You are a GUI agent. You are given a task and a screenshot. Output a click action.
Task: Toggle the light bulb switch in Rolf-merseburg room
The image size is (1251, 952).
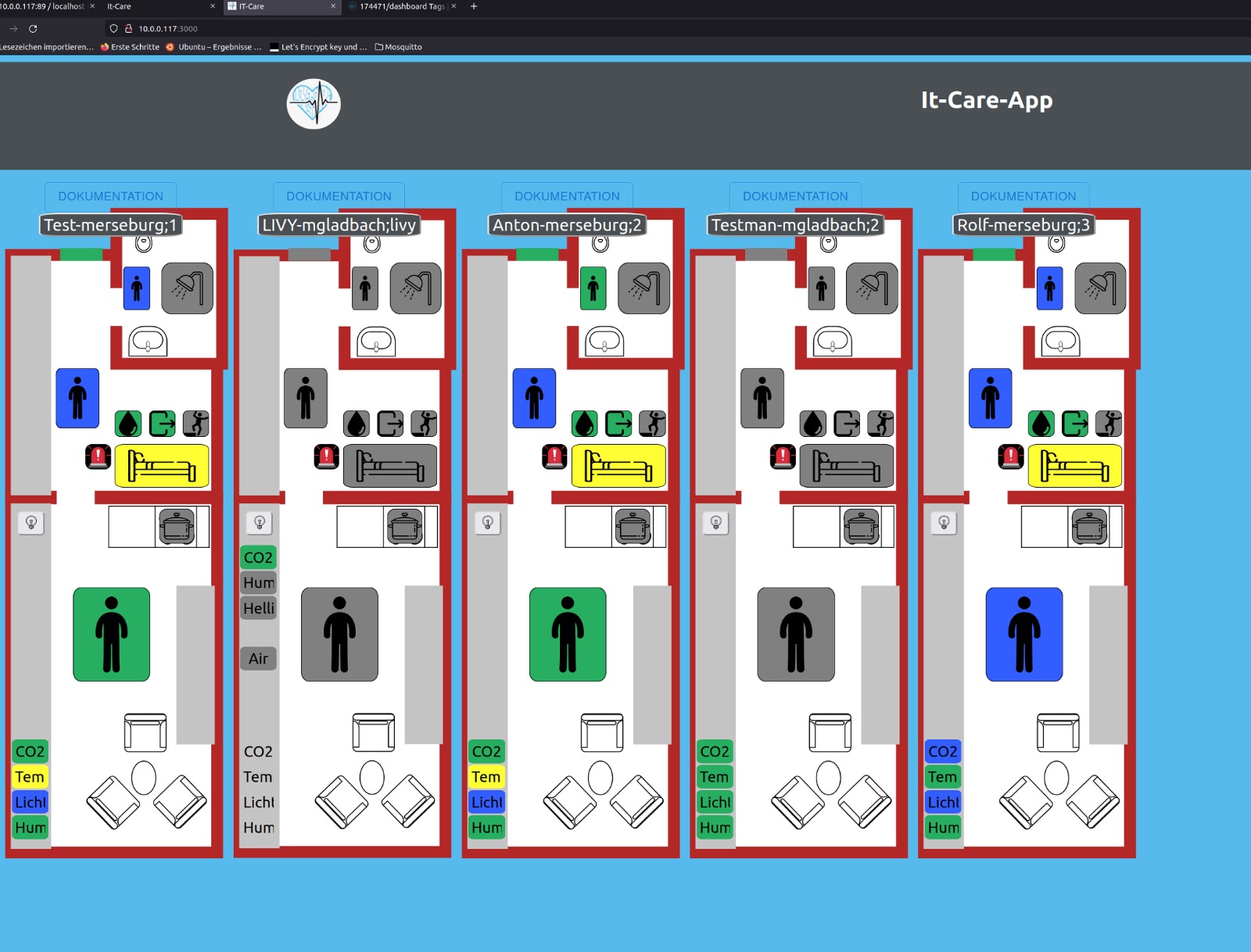(x=944, y=523)
